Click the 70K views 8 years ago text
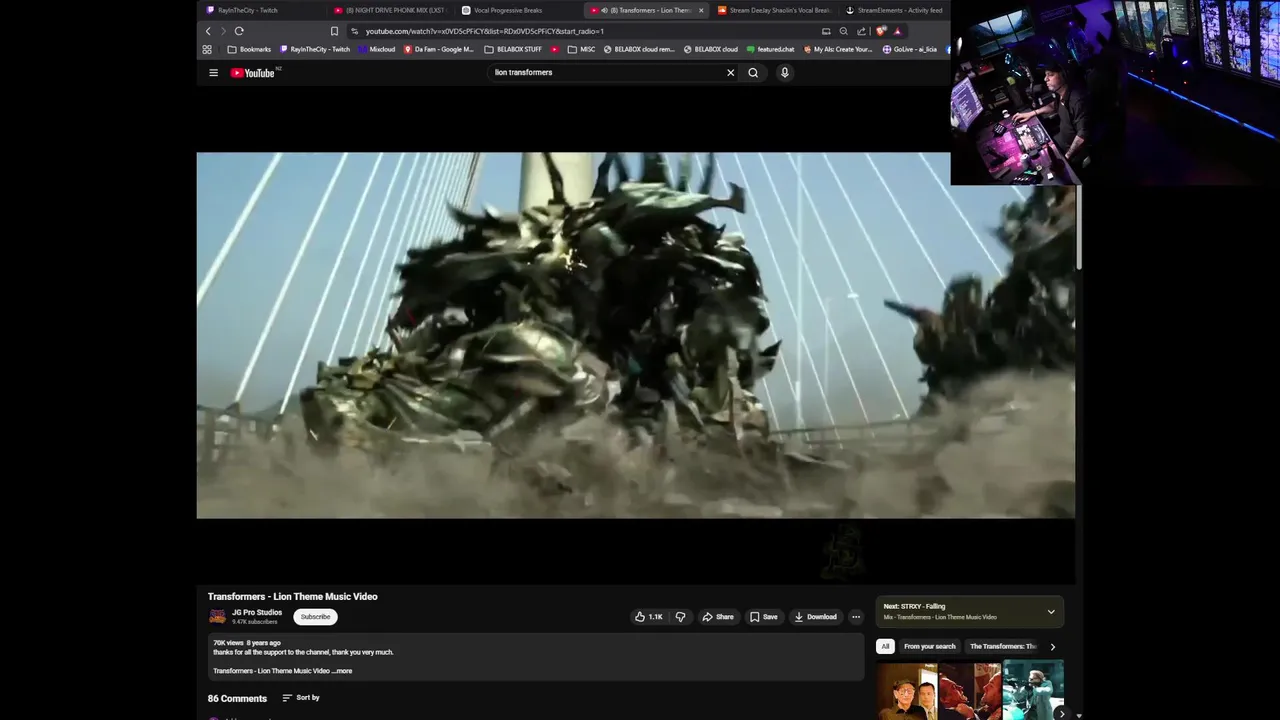This screenshot has height=720, width=1280. [247, 643]
